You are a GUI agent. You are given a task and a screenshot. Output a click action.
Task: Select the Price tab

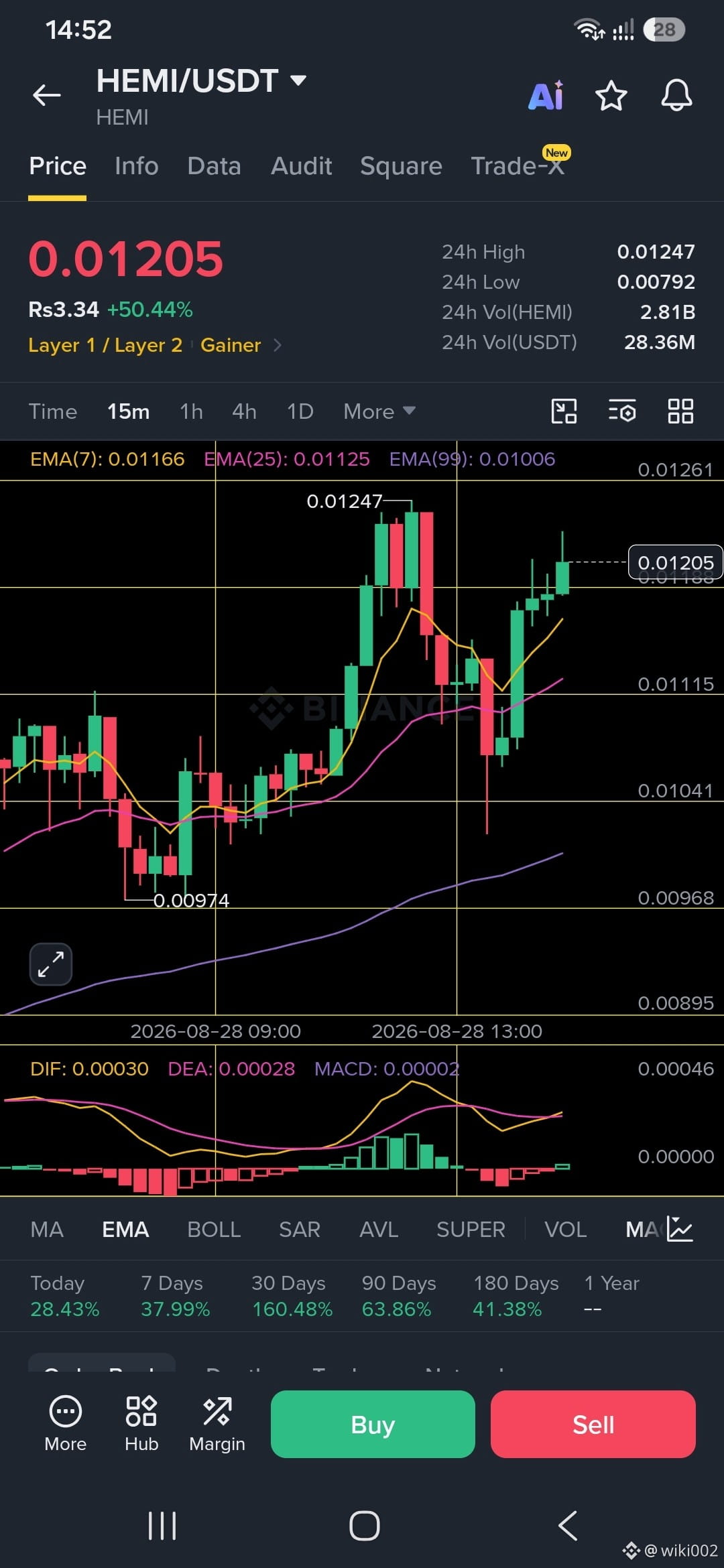(x=58, y=166)
